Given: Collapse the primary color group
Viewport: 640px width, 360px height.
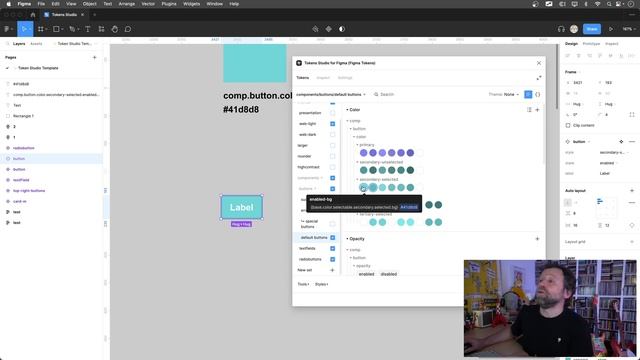Looking at the screenshot, I should pyautogui.click(x=365, y=145).
